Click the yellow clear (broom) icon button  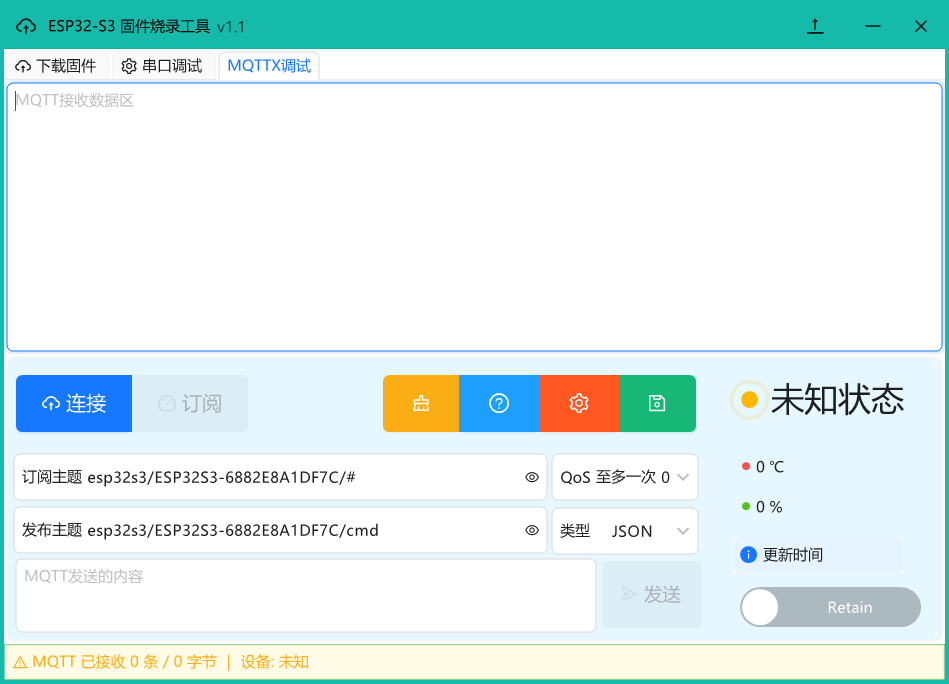pyautogui.click(x=421, y=403)
